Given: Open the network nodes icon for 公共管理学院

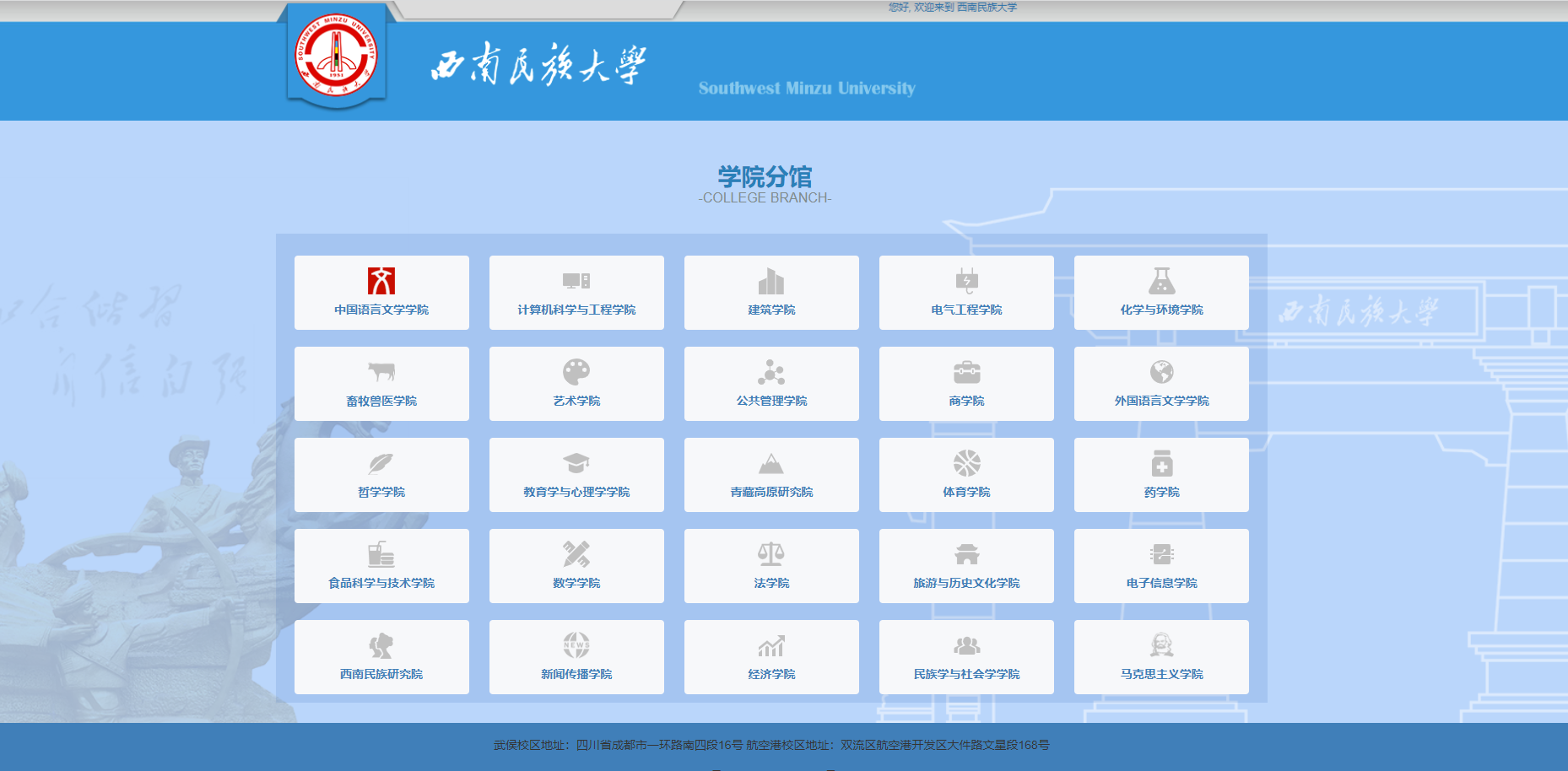Looking at the screenshot, I should coord(771,372).
